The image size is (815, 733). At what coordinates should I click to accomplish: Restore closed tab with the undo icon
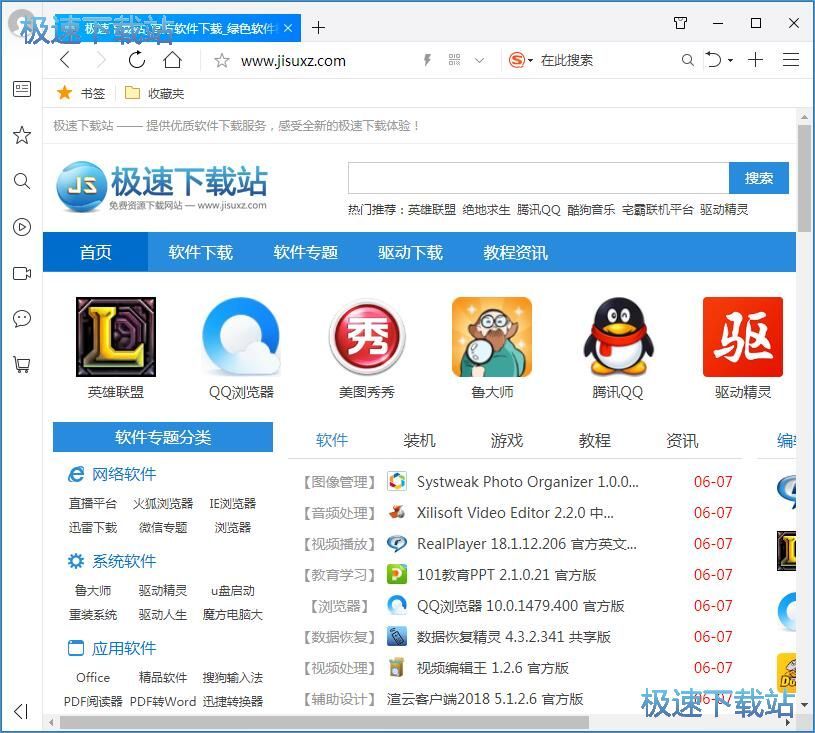tap(713, 60)
